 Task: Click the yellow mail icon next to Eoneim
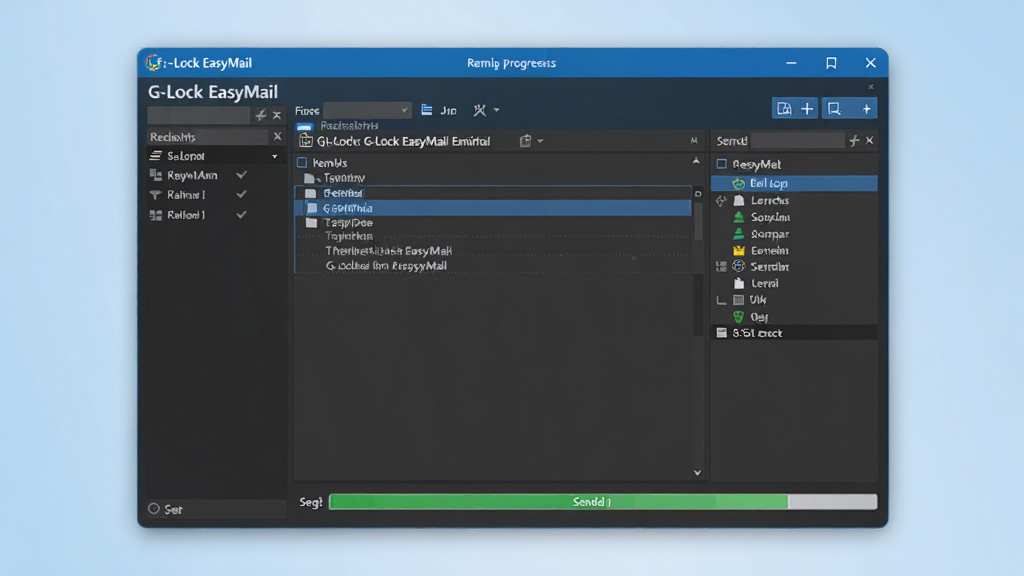coord(739,250)
